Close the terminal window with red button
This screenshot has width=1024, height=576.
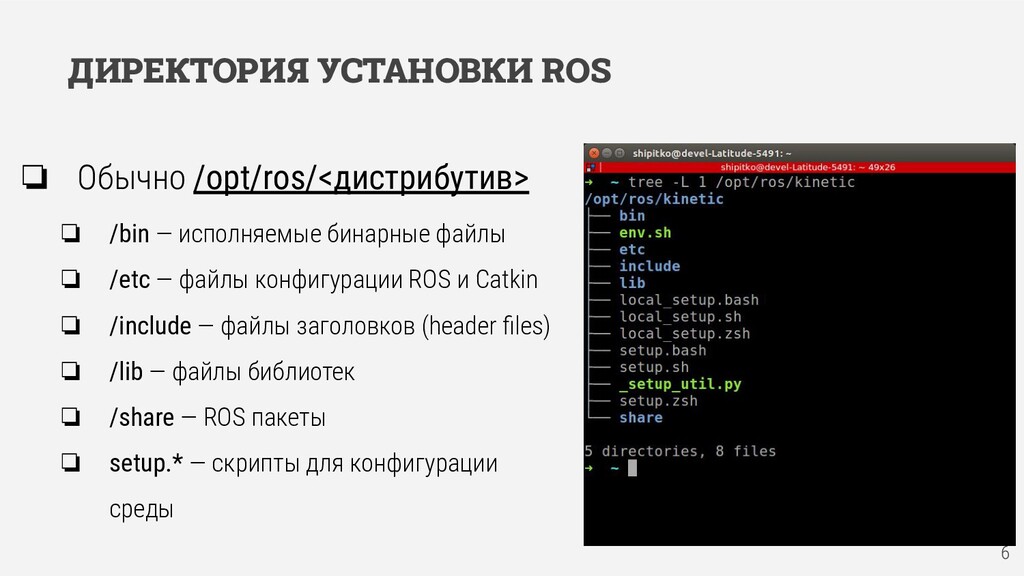pyautogui.click(x=594, y=153)
